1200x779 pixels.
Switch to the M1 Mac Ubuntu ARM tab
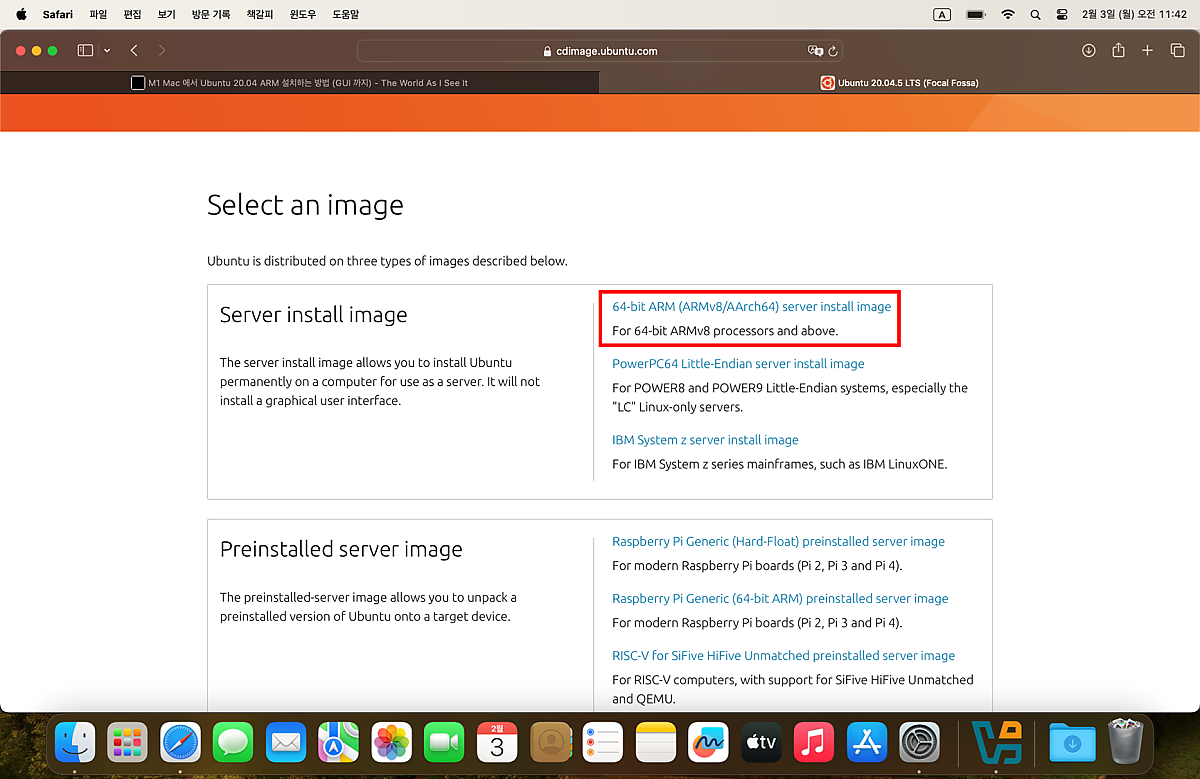click(x=300, y=83)
